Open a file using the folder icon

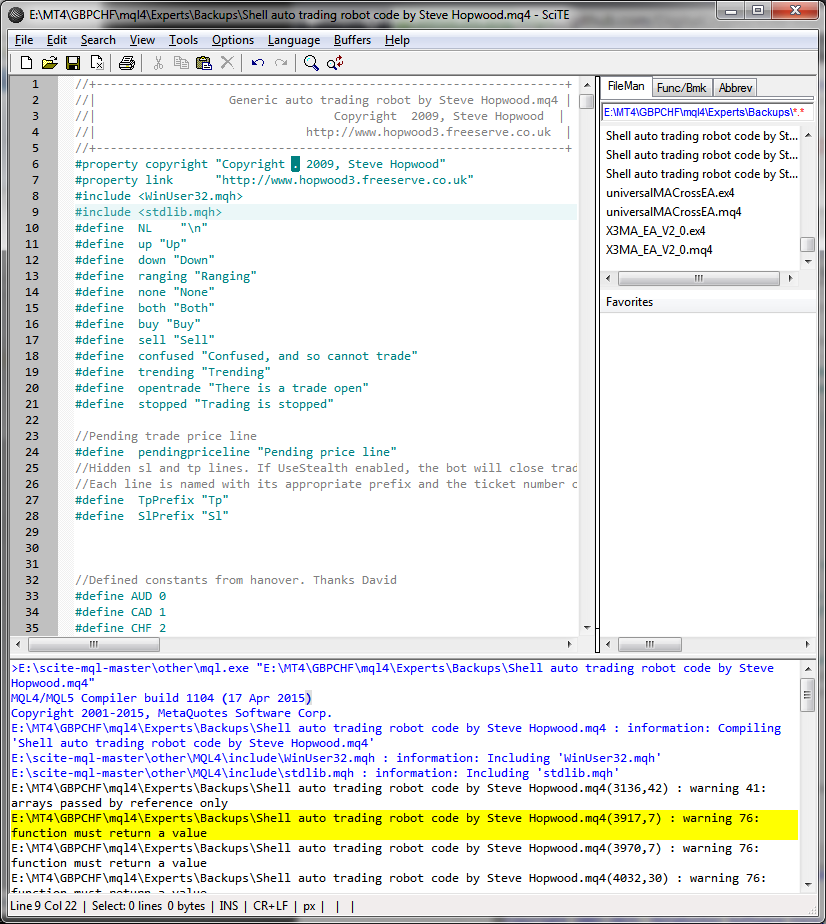click(x=49, y=62)
